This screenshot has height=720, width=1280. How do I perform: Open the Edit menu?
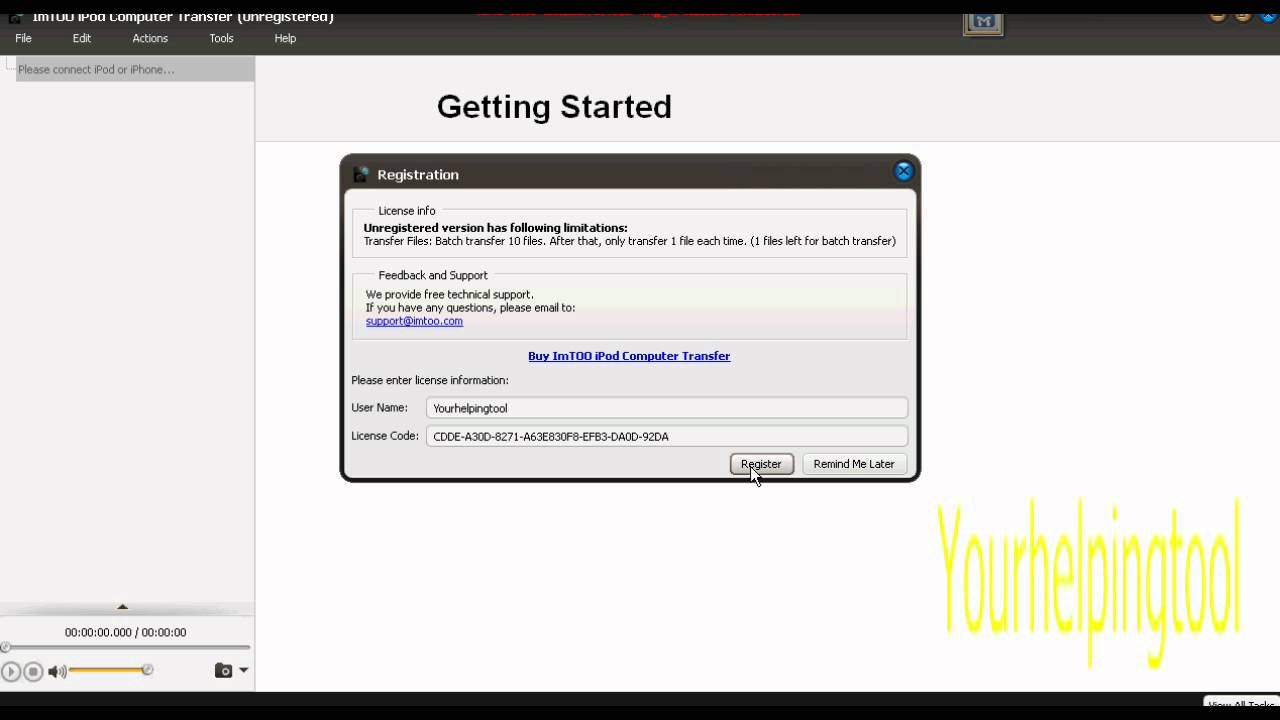tap(82, 38)
